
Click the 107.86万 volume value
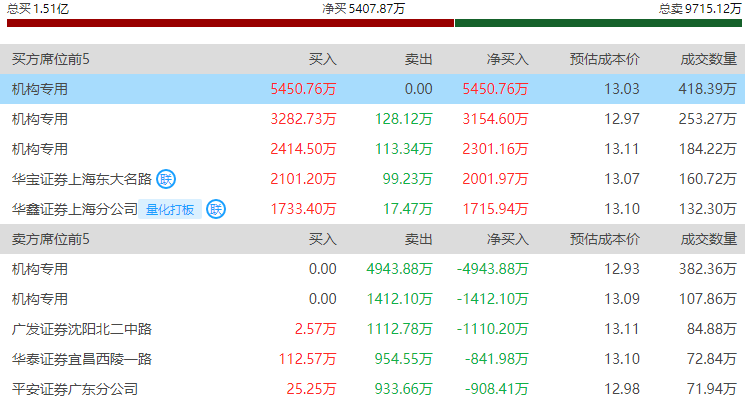(707, 299)
